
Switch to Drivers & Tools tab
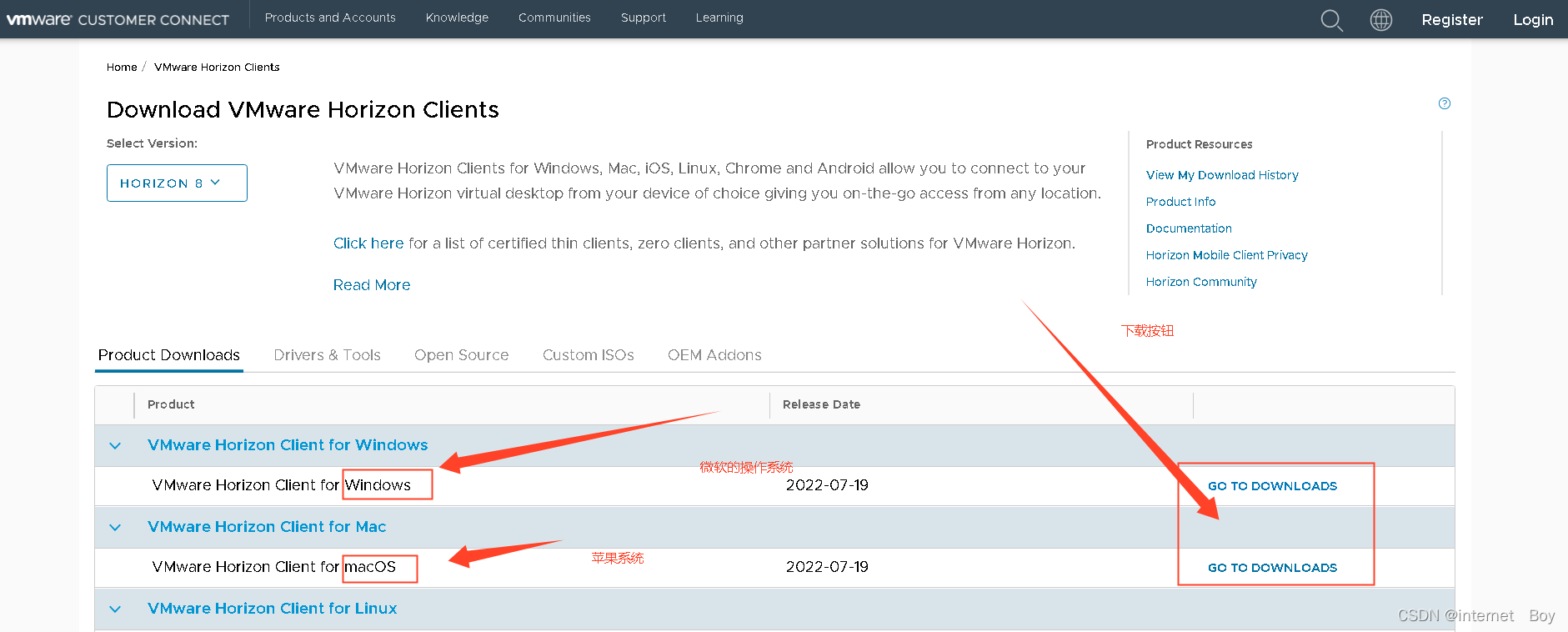point(327,355)
